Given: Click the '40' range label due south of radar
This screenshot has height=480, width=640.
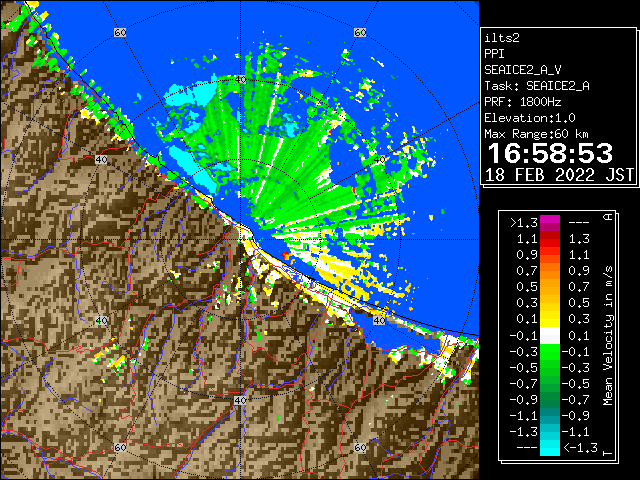Looking at the screenshot, I should [x=240, y=400].
